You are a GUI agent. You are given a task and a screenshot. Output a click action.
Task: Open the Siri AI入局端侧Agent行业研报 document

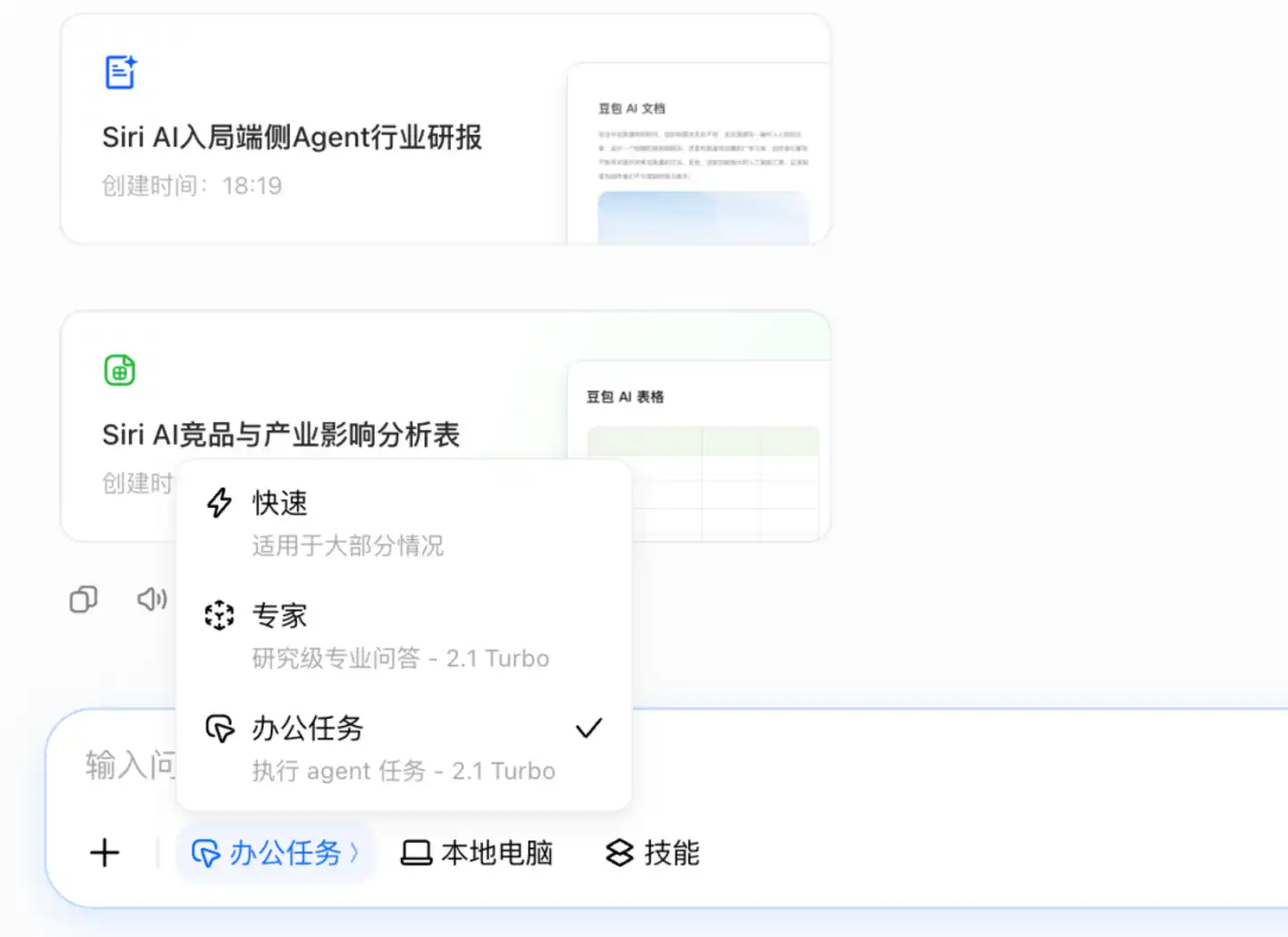click(445, 129)
